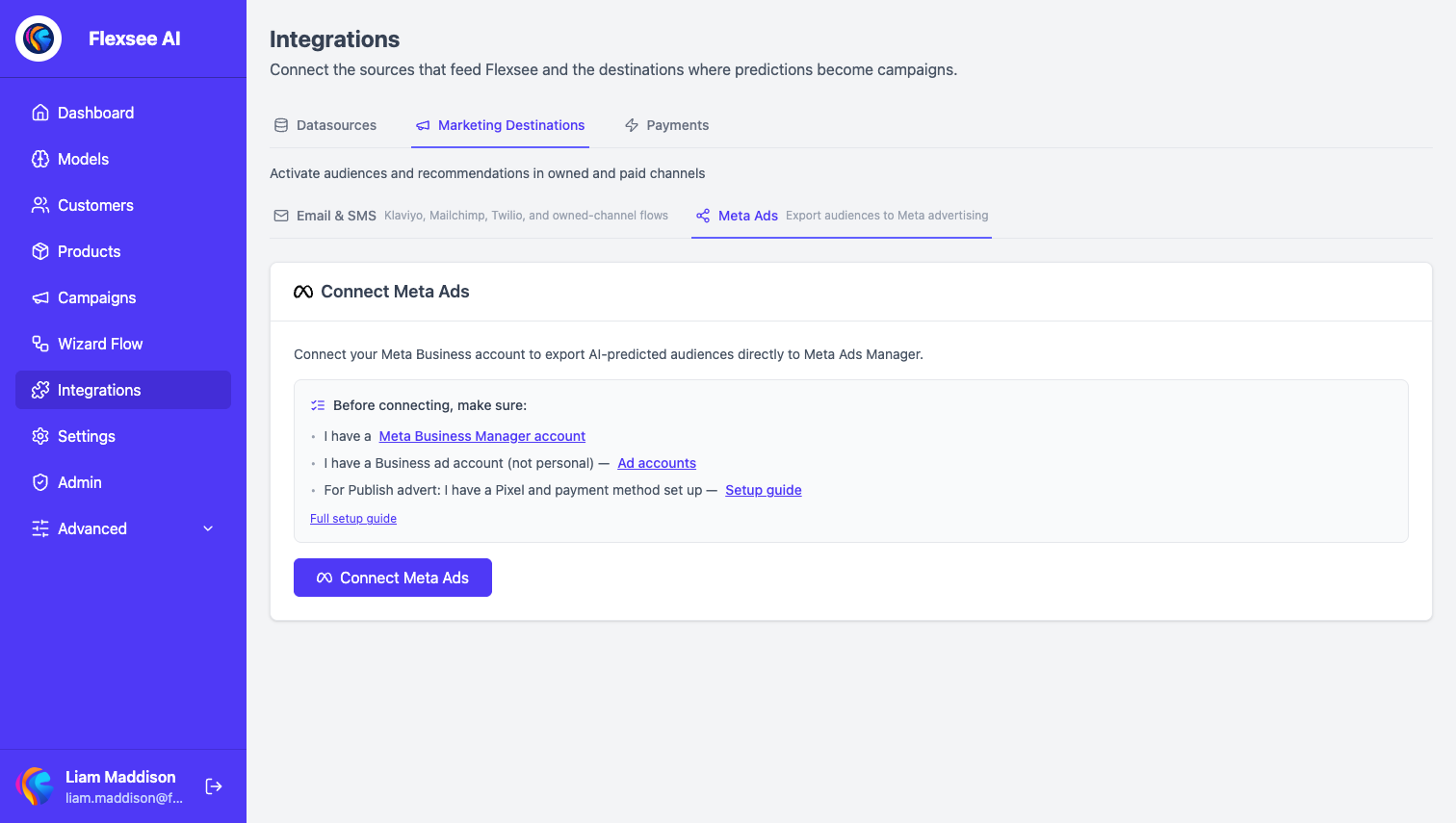The width and height of the screenshot is (1456, 823).
Task: Click the Marketing Destinations megaphone icon
Action: point(423,125)
